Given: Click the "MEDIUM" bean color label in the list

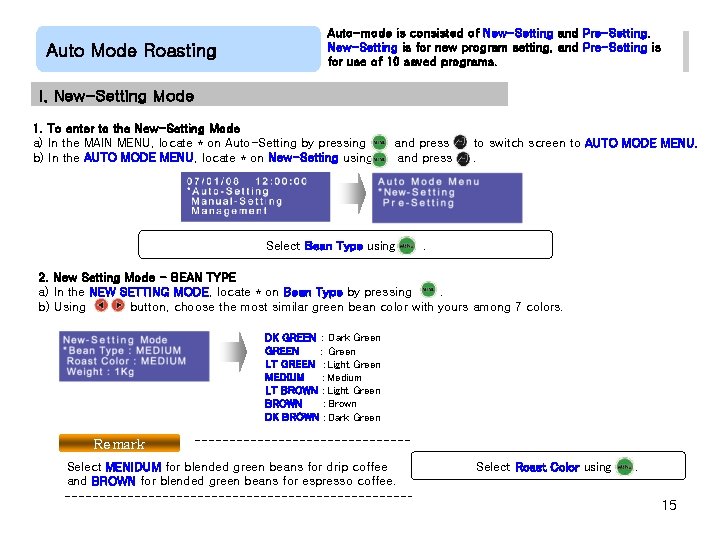Looking at the screenshot, I should coord(284,377).
